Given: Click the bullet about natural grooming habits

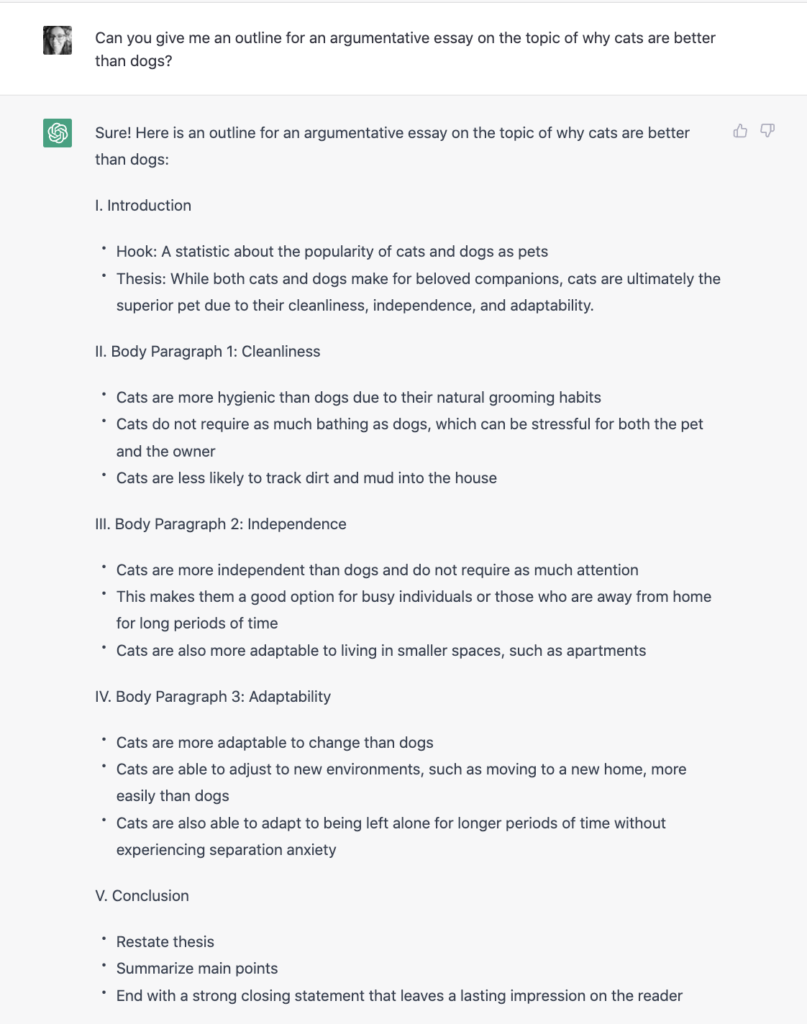Looking at the screenshot, I should point(358,397).
